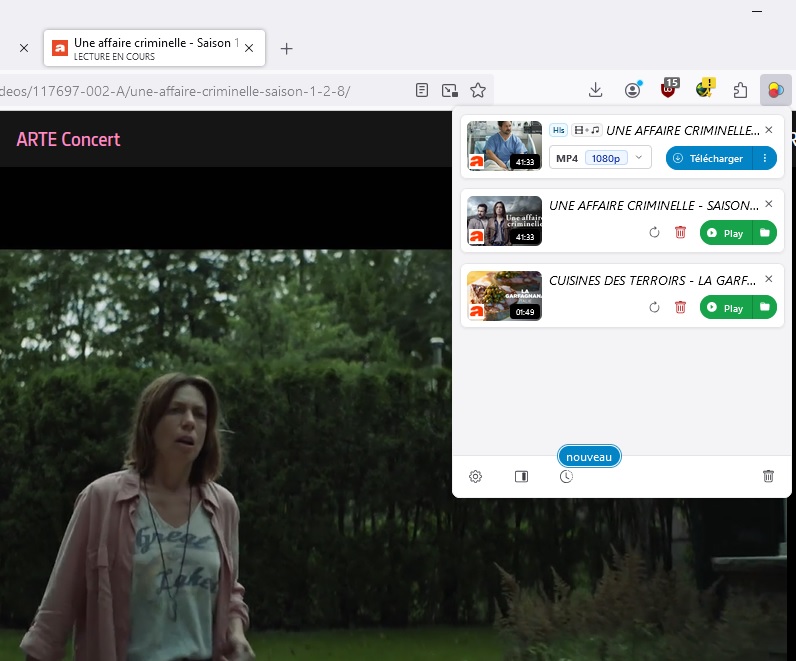This screenshot has width=796, height=661.
Task: Open folder for Une Affaire Criminelle download
Action: tap(765, 233)
